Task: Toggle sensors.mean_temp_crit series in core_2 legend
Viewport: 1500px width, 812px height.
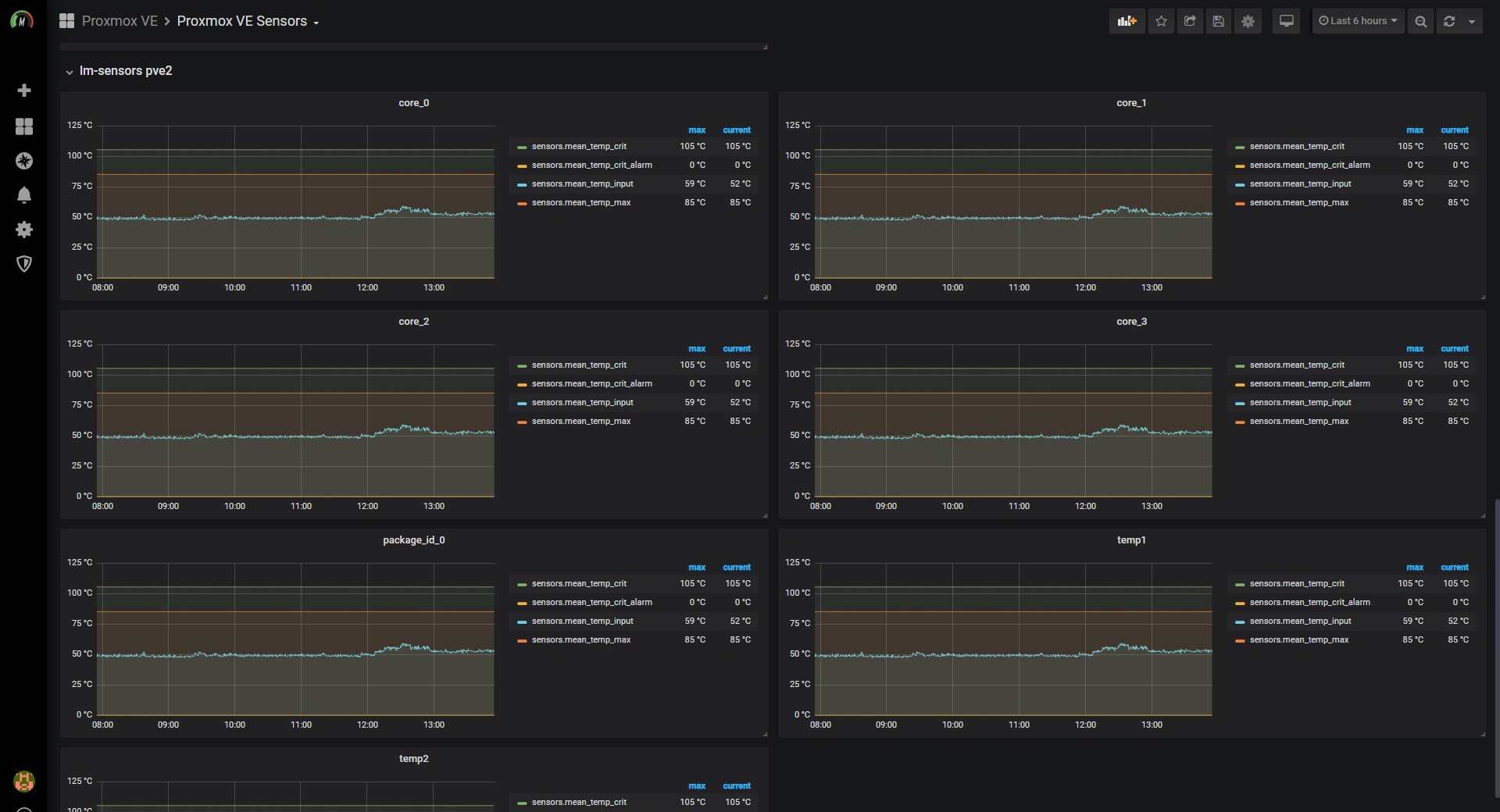Action: tap(579, 365)
